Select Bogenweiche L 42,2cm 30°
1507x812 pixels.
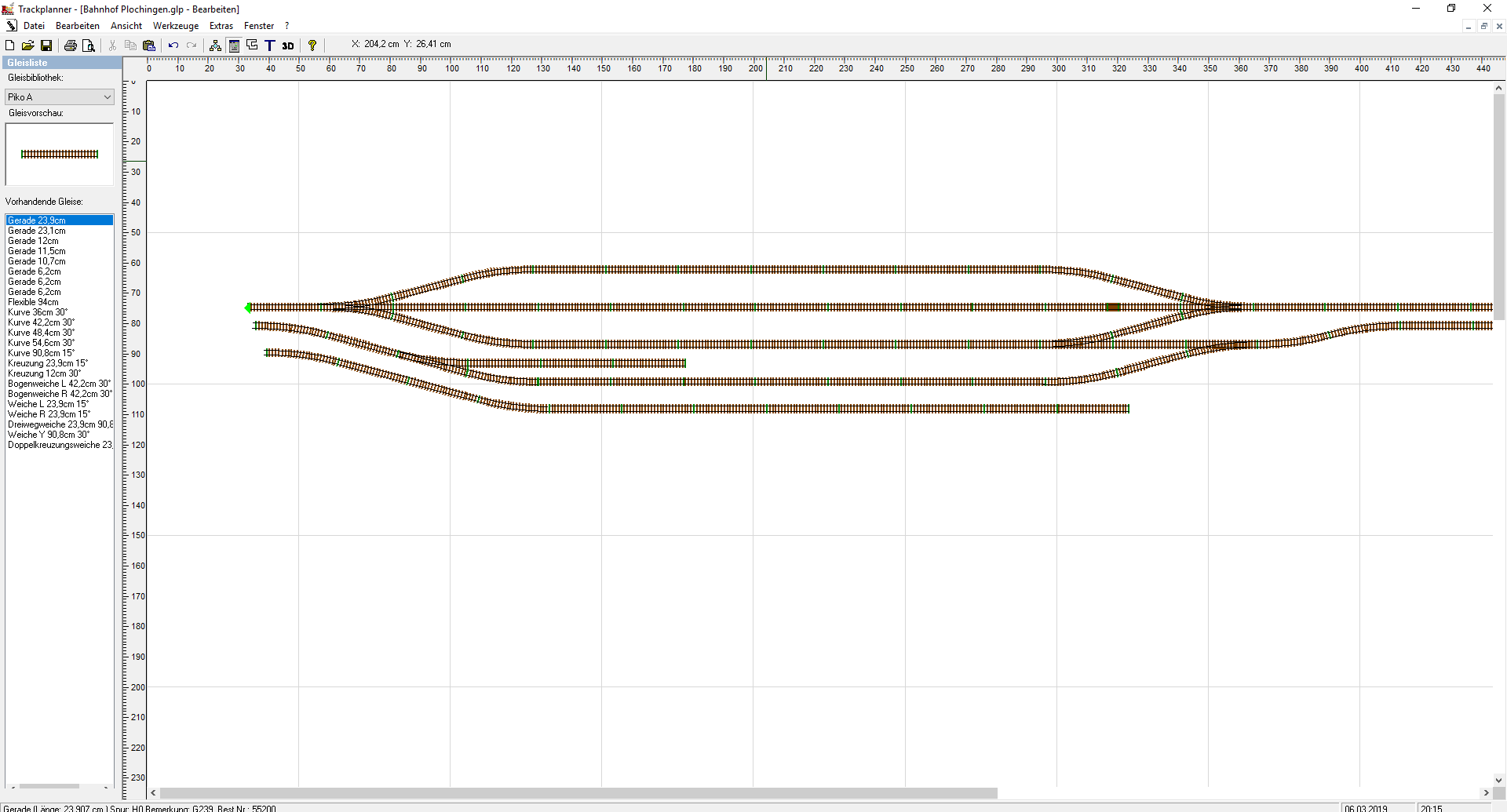coord(60,384)
